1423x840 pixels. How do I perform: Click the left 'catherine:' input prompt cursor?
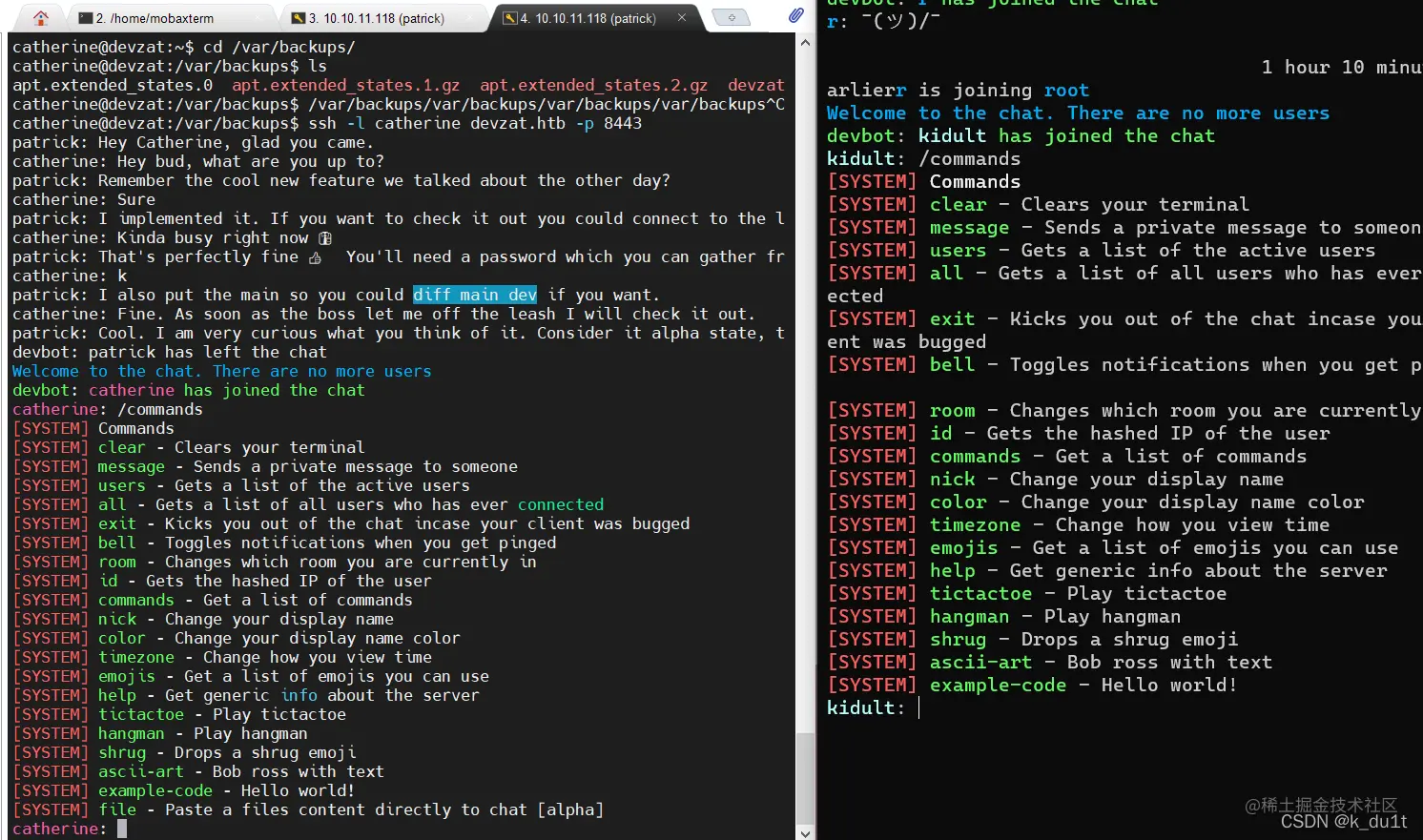[122, 829]
